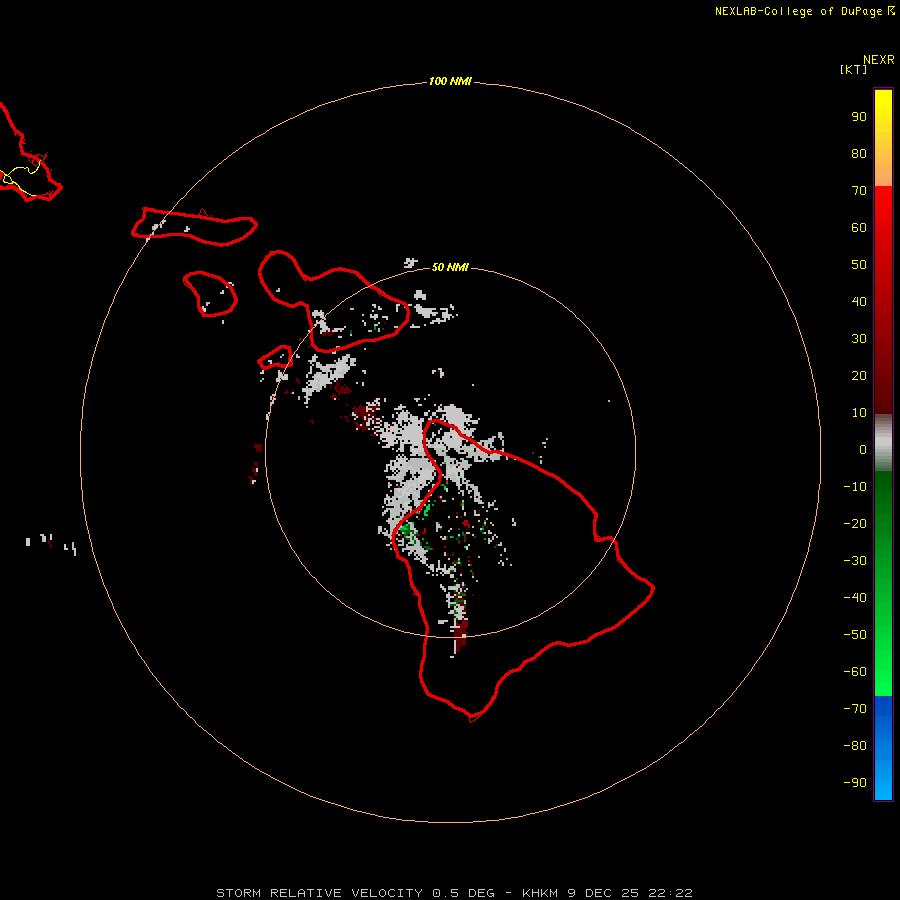900x900 pixels.
Task: Click the 100 NMI range ring label
Action: coord(450,82)
